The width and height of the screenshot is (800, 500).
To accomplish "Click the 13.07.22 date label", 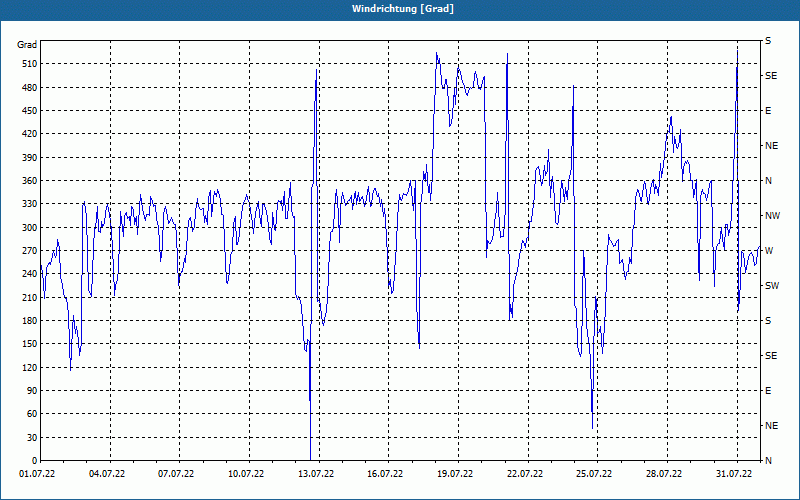I will click(316, 474).
